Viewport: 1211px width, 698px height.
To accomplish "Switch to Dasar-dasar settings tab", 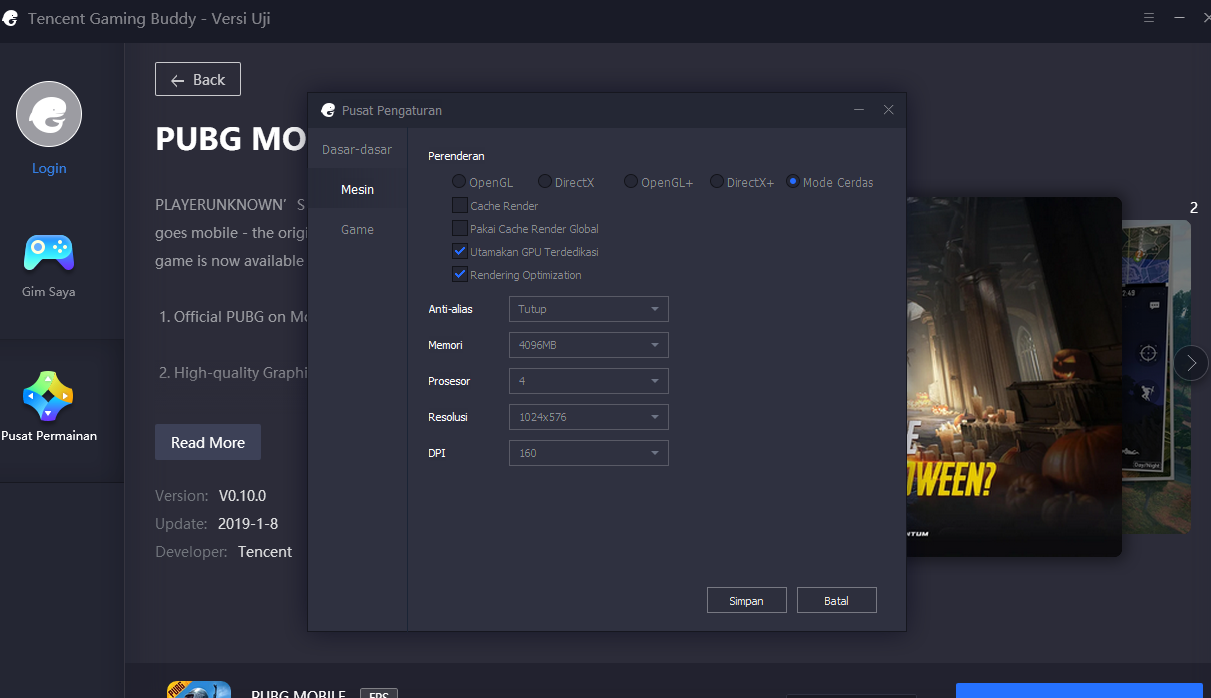I will pyautogui.click(x=357, y=149).
